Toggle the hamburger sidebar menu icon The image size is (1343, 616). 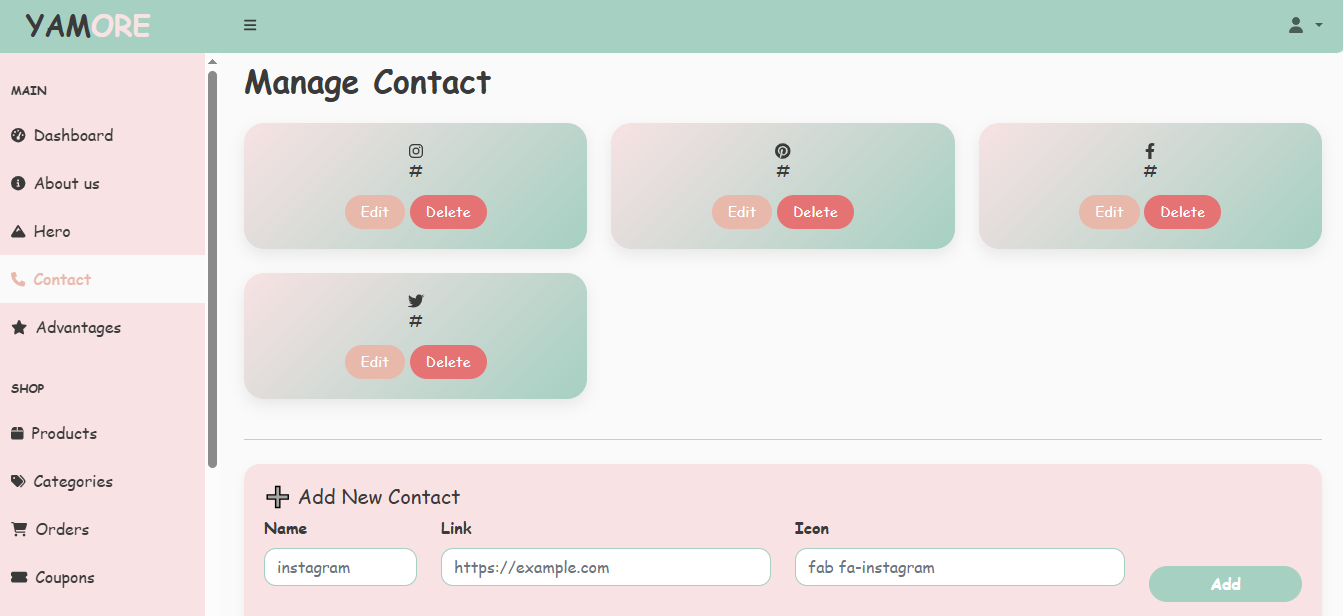tap(250, 26)
